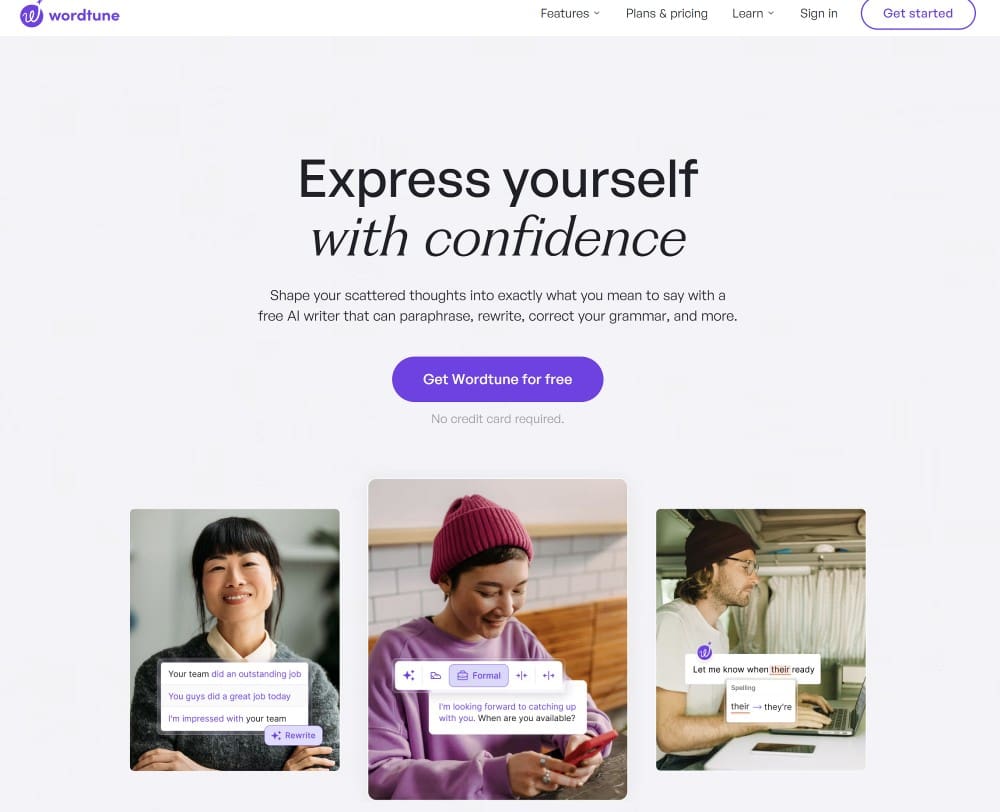This screenshot has height=812, width=1000.
Task: Click the underlined word 'their' in the message
Action: click(x=780, y=669)
